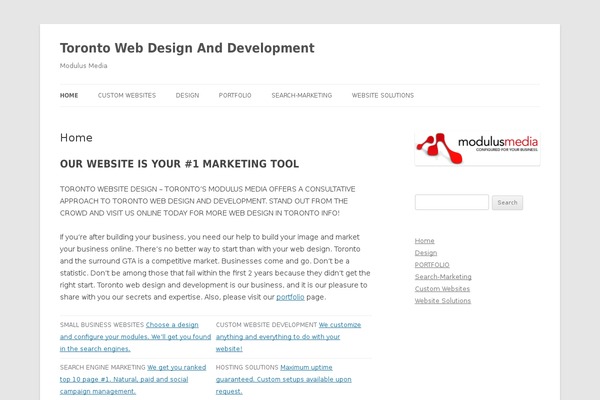Click the 'SEARCH ENGINE MARKETING' label
Viewport: 600px width, 400px height.
[x=103, y=367]
